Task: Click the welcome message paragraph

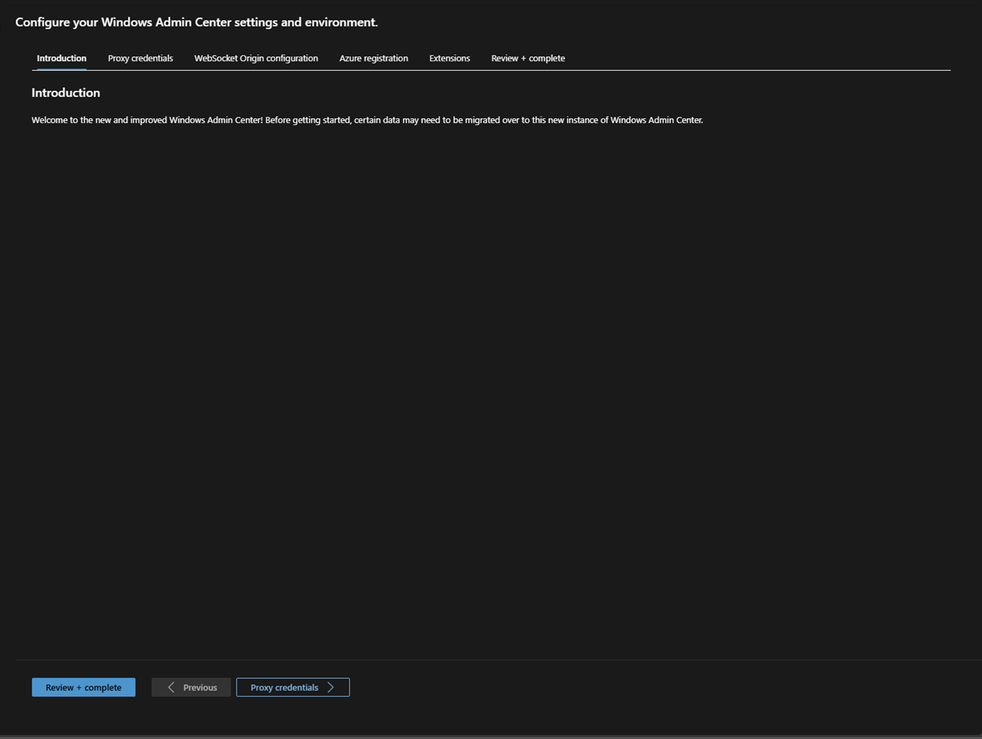Action: click(x=367, y=120)
